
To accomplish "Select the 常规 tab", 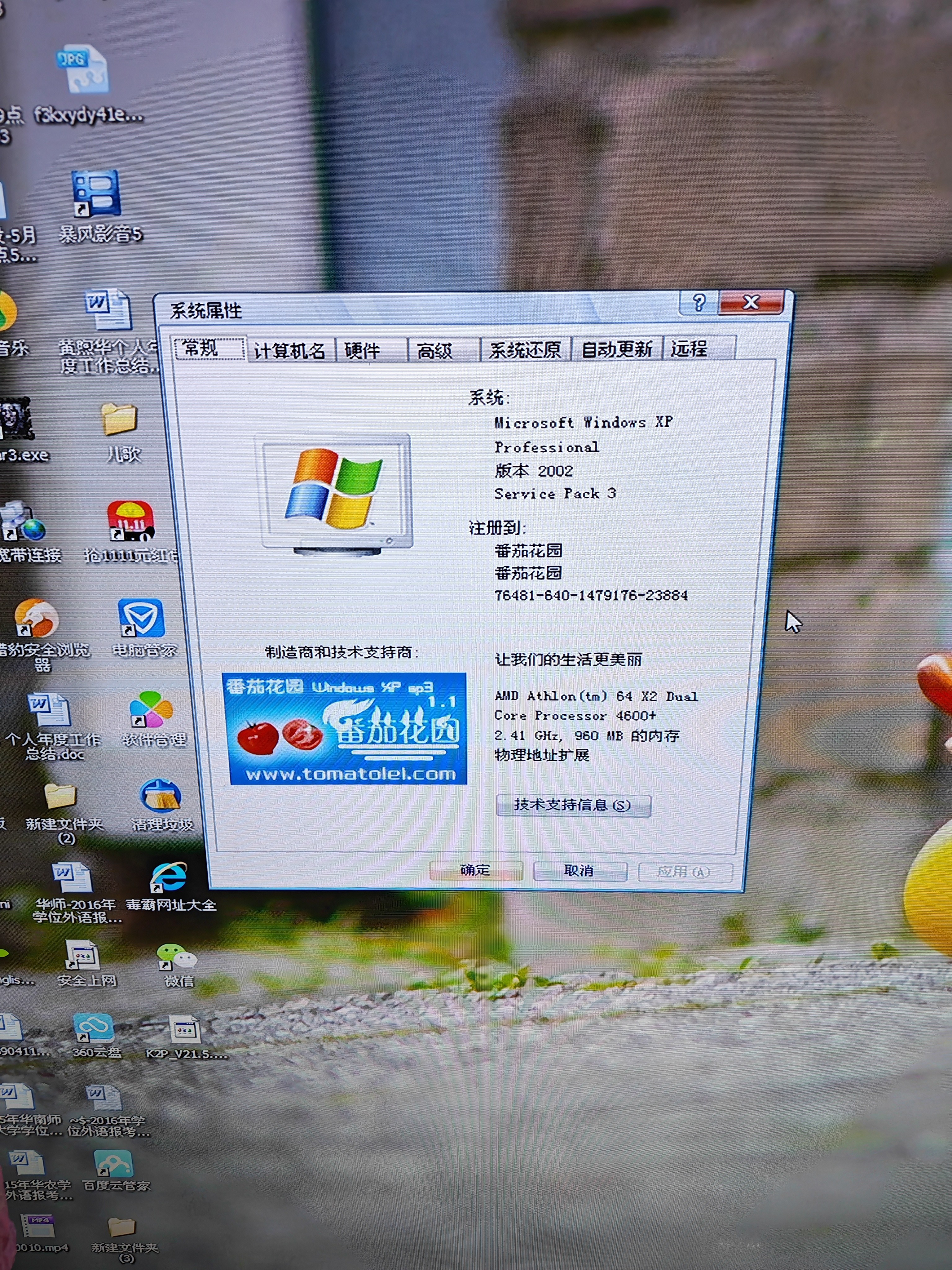I will [210, 348].
